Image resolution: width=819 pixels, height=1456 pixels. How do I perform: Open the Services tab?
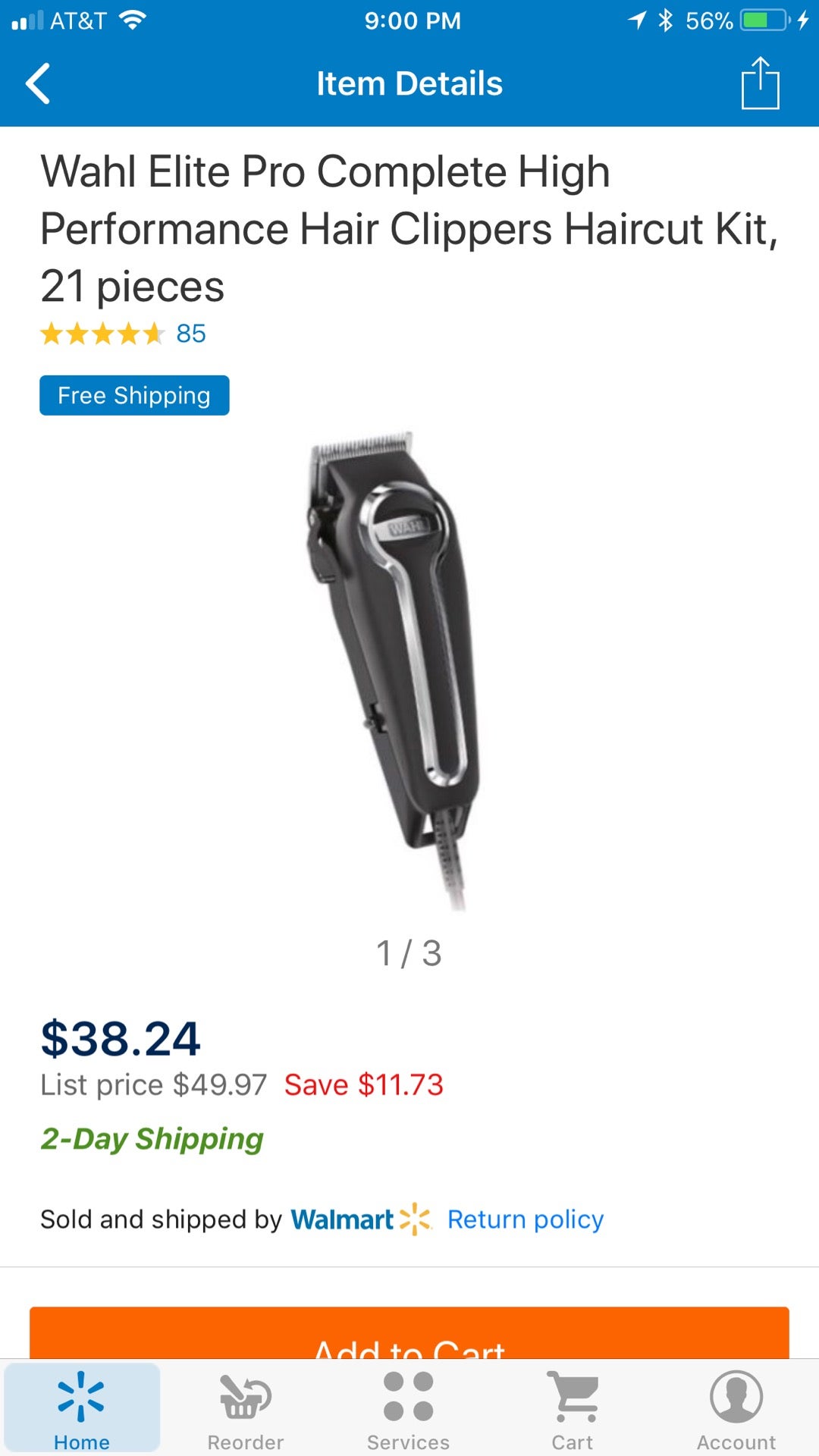coord(409,1409)
